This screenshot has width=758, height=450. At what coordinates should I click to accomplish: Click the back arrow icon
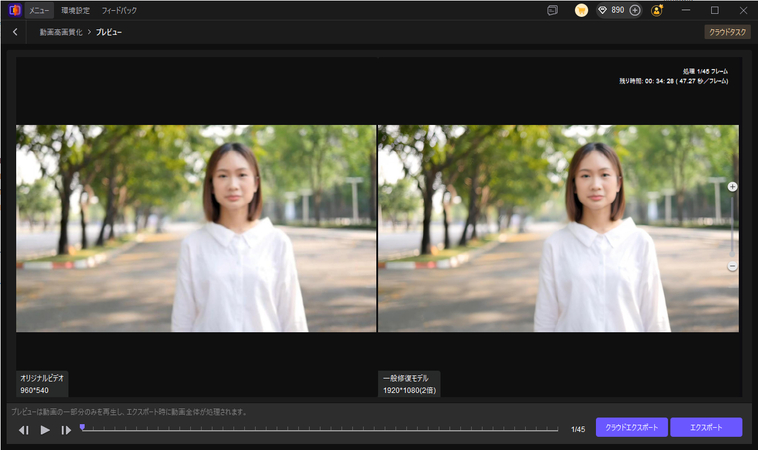pyautogui.click(x=15, y=32)
